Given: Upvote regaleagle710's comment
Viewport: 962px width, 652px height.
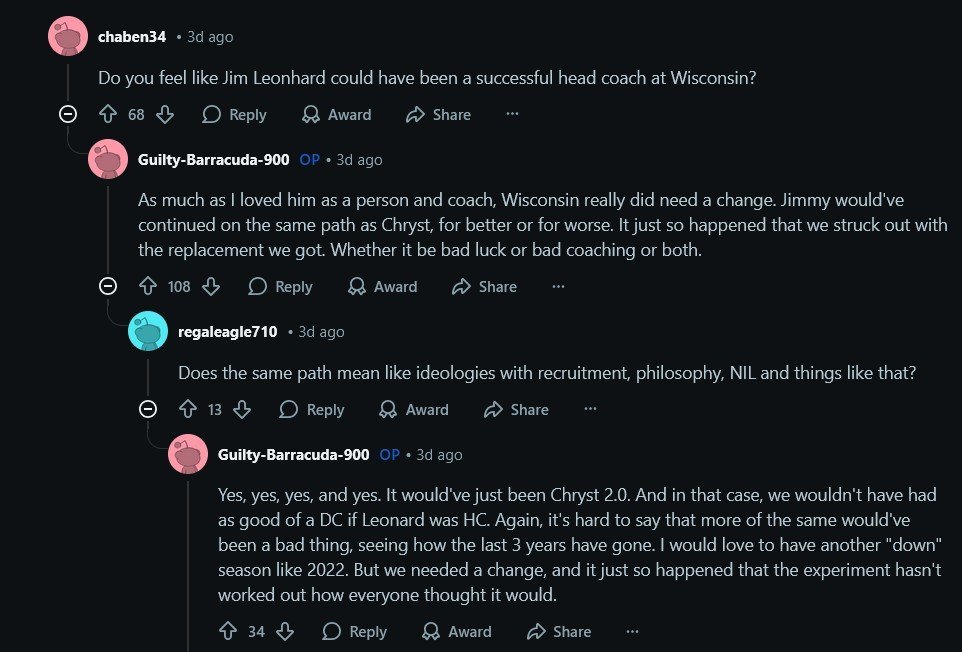Looking at the screenshot, I should coord(187,409).
